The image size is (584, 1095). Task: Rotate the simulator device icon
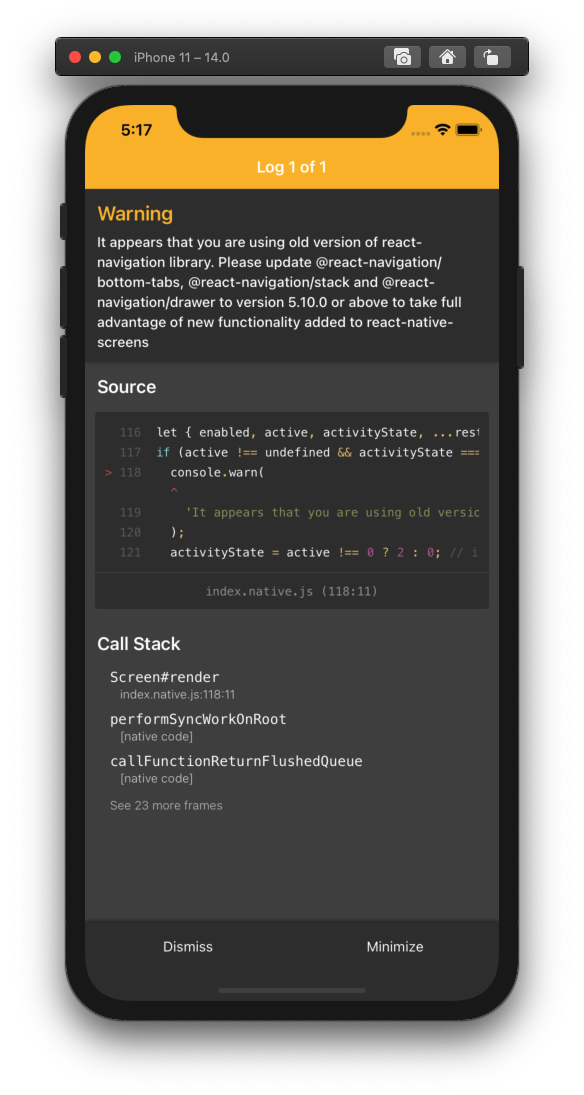(492, 57)
